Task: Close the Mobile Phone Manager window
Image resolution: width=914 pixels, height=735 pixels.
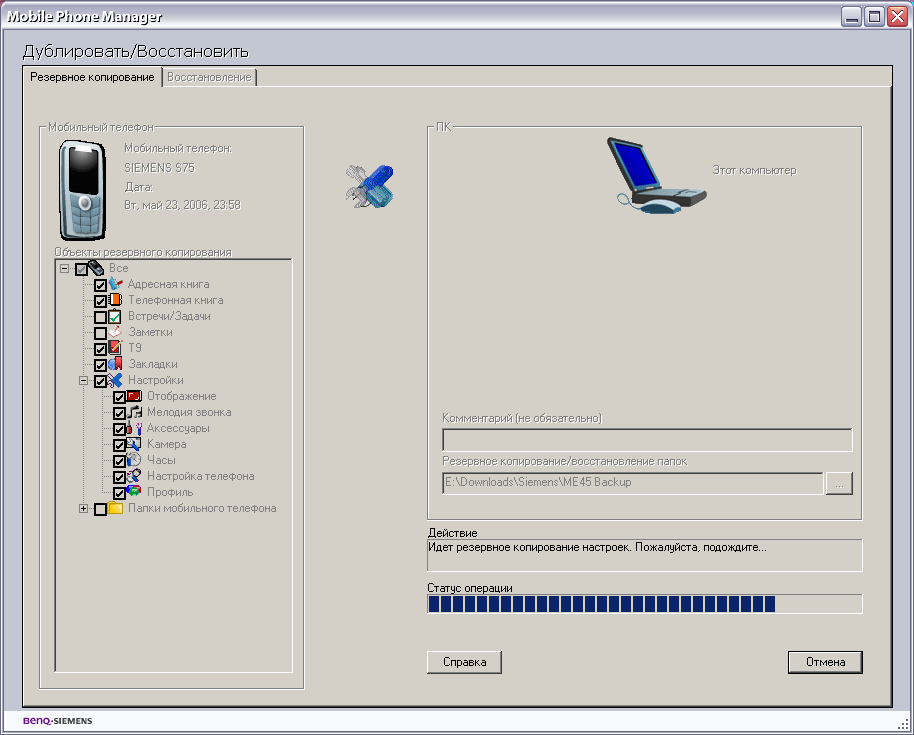Action: (x=897, y=16)
